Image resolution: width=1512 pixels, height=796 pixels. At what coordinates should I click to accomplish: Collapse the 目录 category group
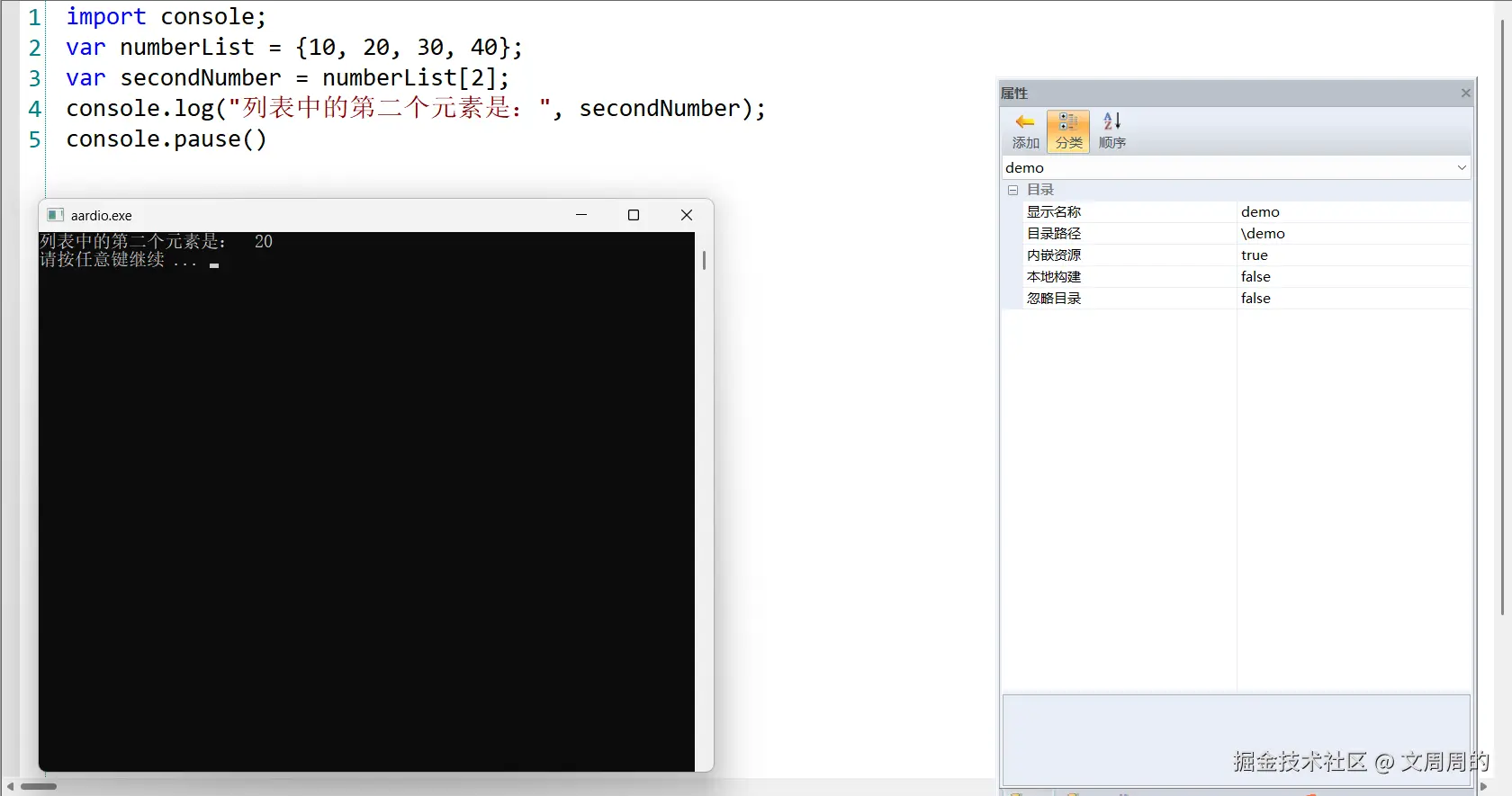[x=1012, y=190]
